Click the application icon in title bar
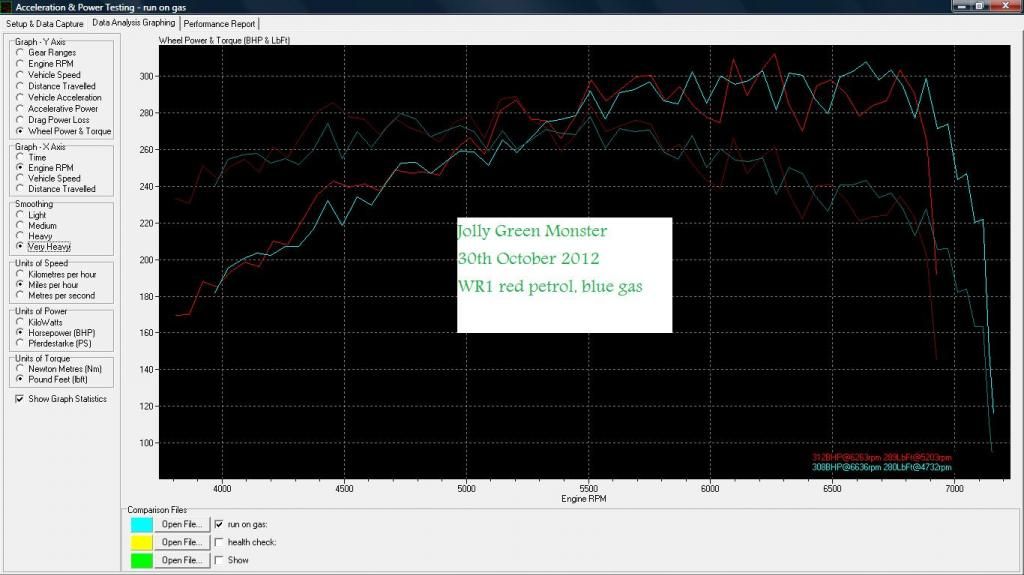Screen dimensions: 1024x575 8,7
